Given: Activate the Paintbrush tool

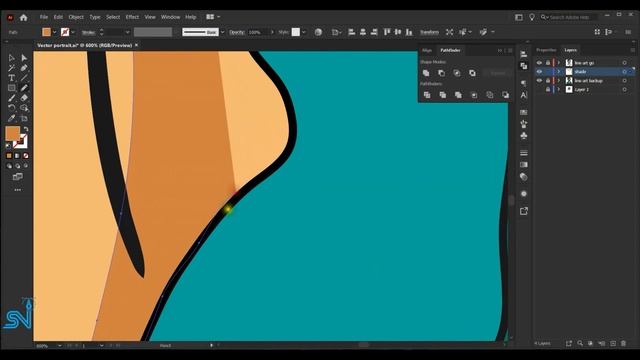Looking at the screenshot, I should 11,98.
